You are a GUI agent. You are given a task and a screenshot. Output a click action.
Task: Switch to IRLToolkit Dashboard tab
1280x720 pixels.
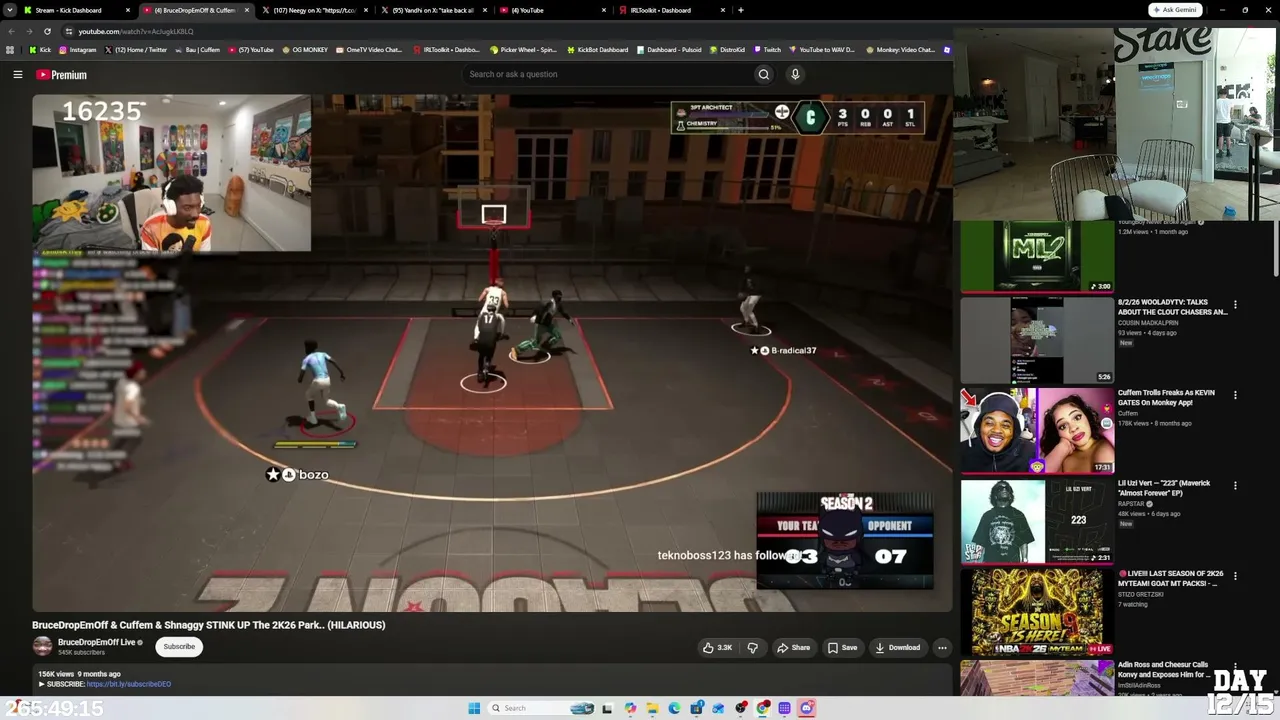tap(670, 10)
